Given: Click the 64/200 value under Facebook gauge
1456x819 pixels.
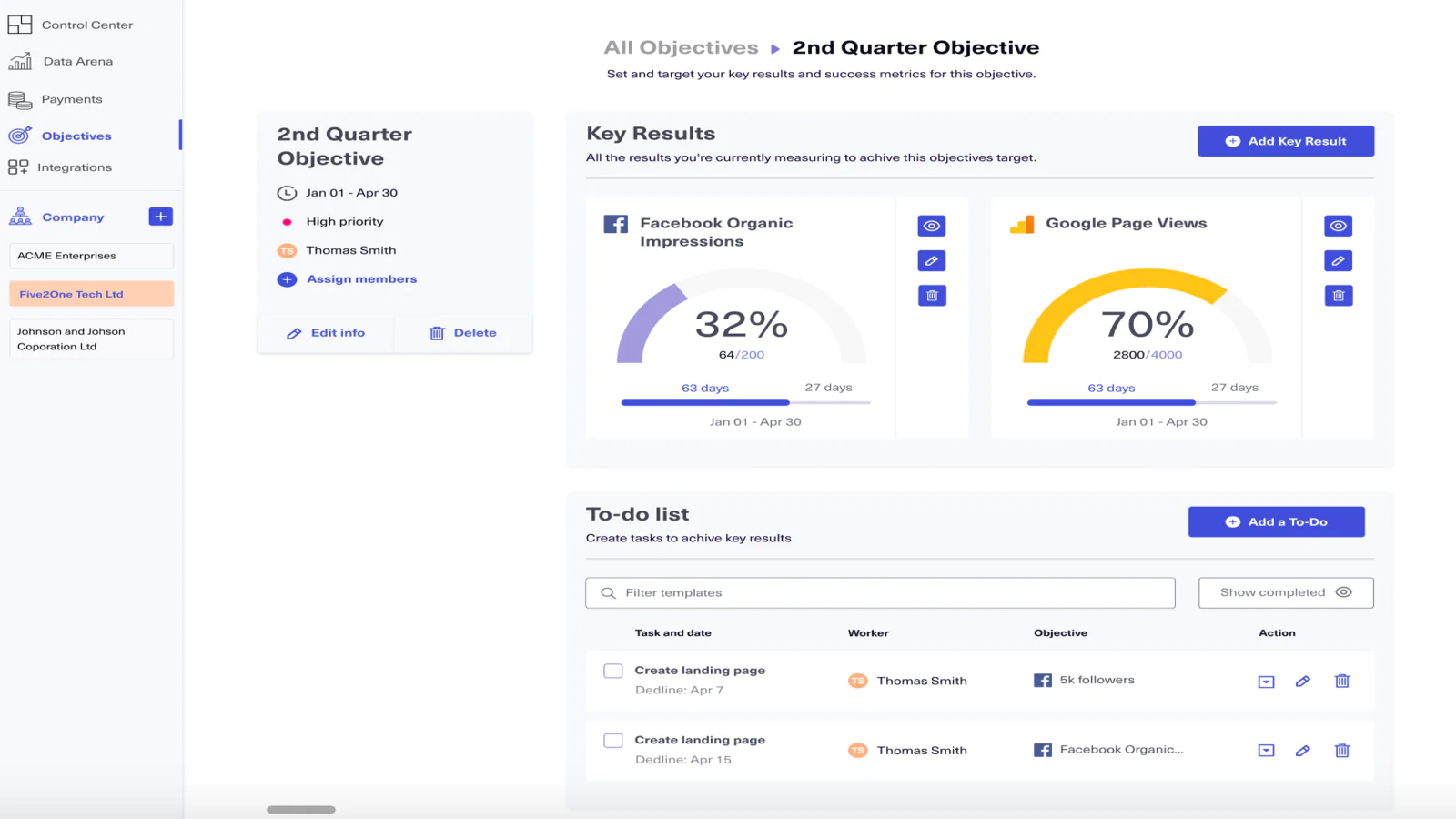Looking at the screenshot, I should (x=742, y=355).
